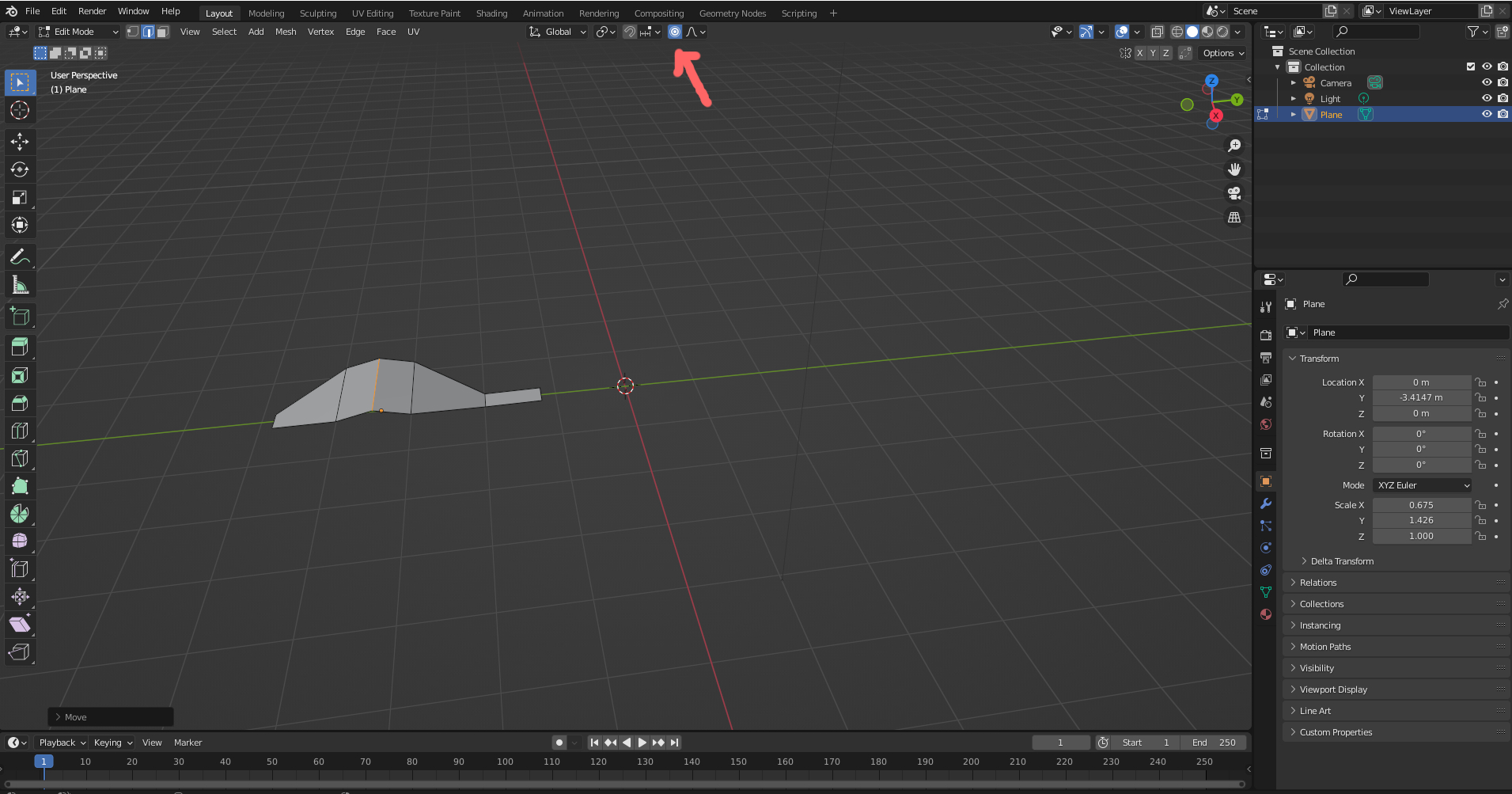This screenshot has height=794, width=1512.
Task: Hide the Camera object via eye icon
Action: click(x=1487, y=83)
